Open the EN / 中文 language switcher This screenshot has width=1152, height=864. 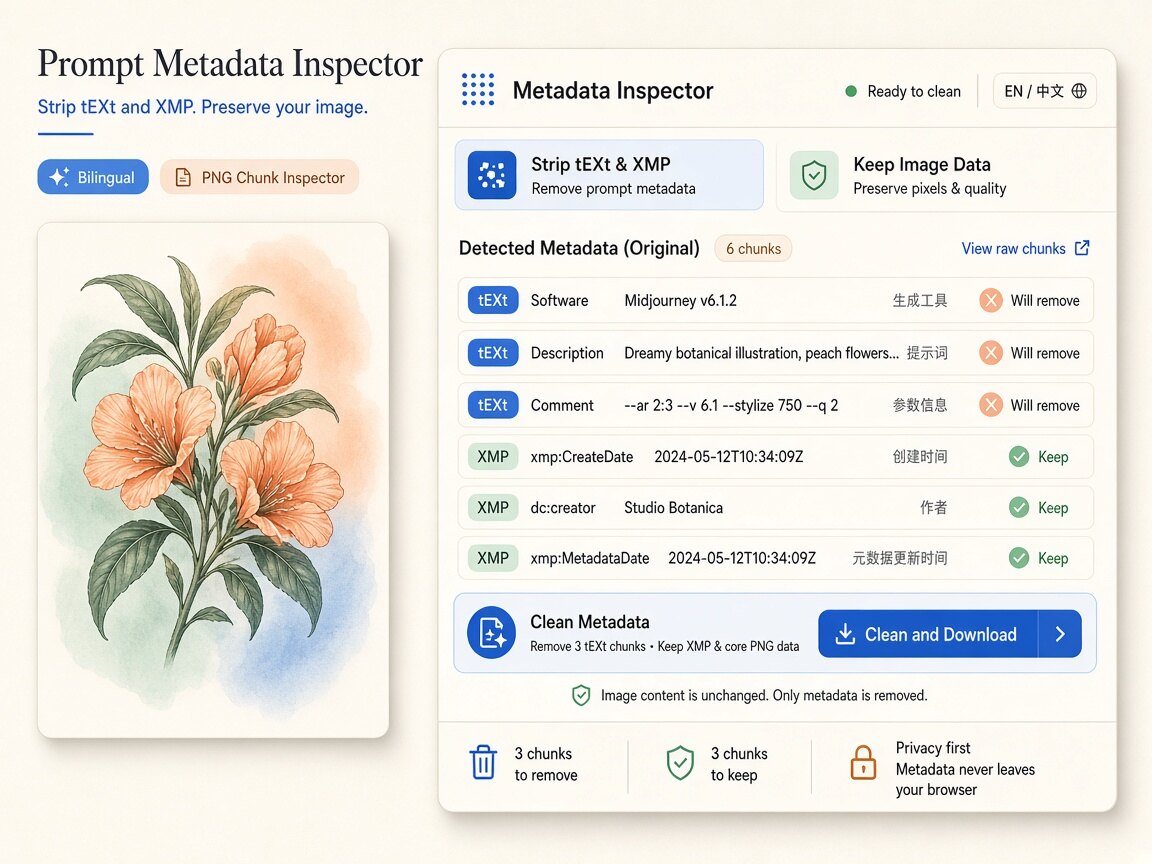1045,91
